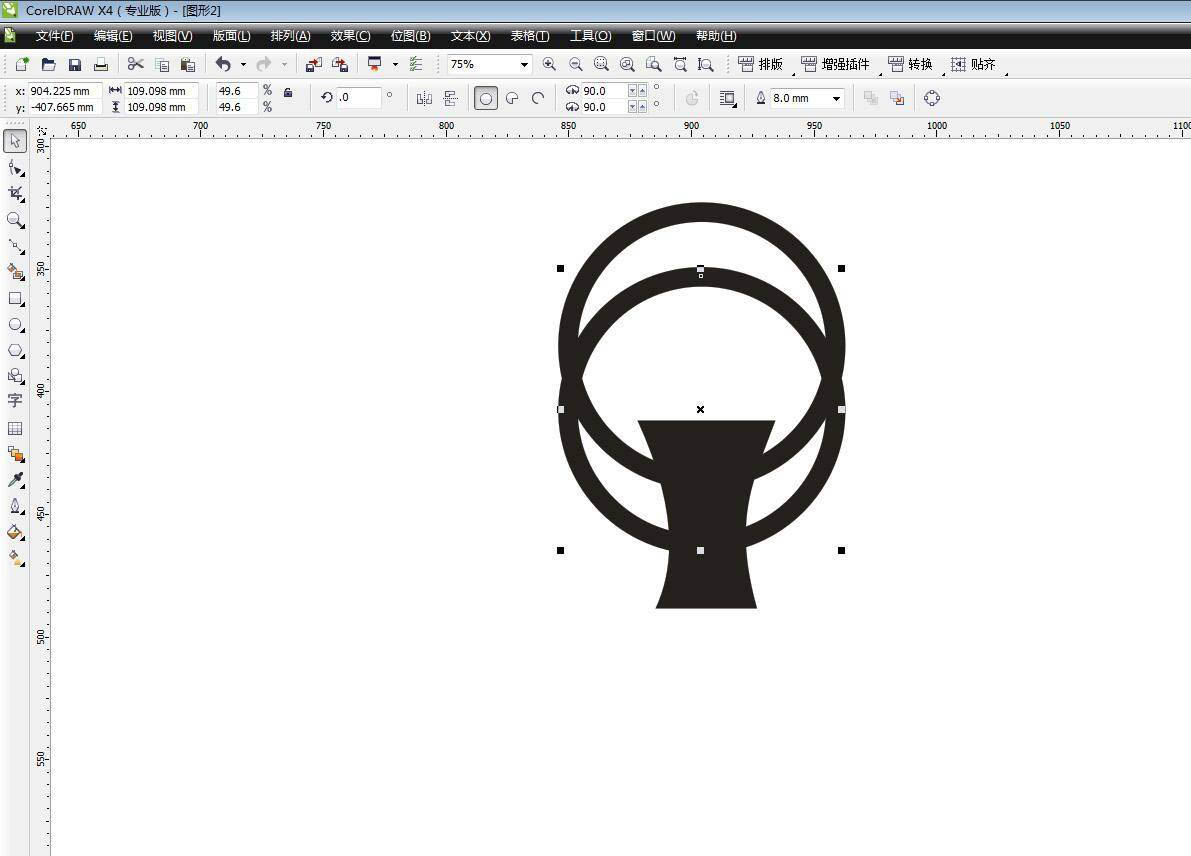Click the Undo arrow icon
1191x856 pixels.
click(223, 64)
